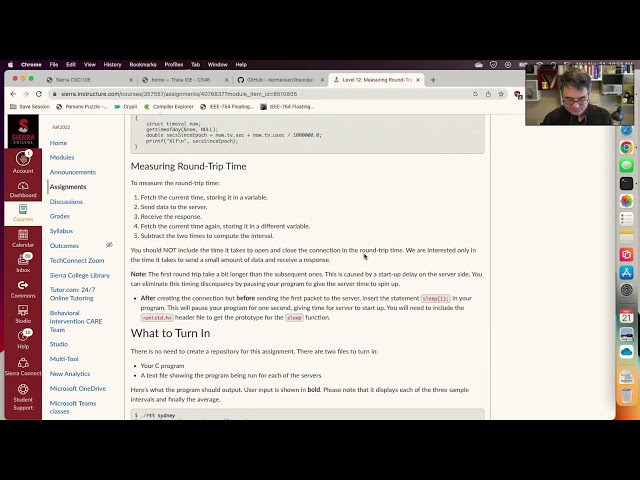640x480 pixels.
Task: Open the TechConnect Zoom link
Action: 77,260
